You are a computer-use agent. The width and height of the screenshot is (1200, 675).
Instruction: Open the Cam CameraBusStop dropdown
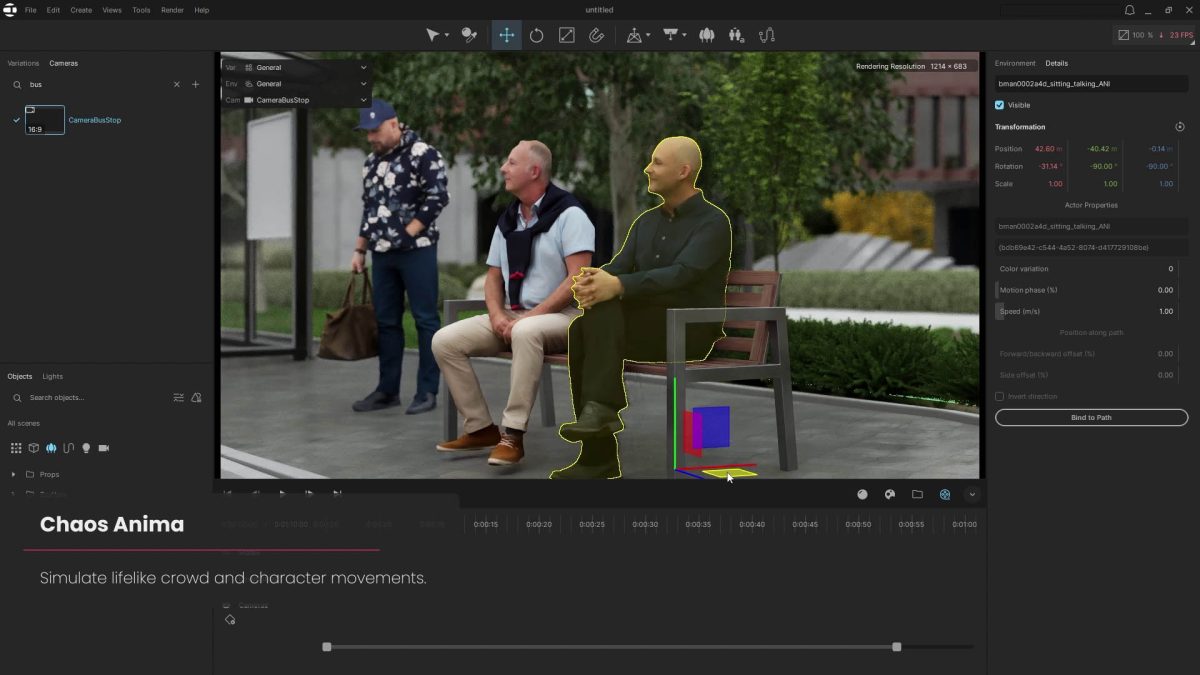pos(363,100)
